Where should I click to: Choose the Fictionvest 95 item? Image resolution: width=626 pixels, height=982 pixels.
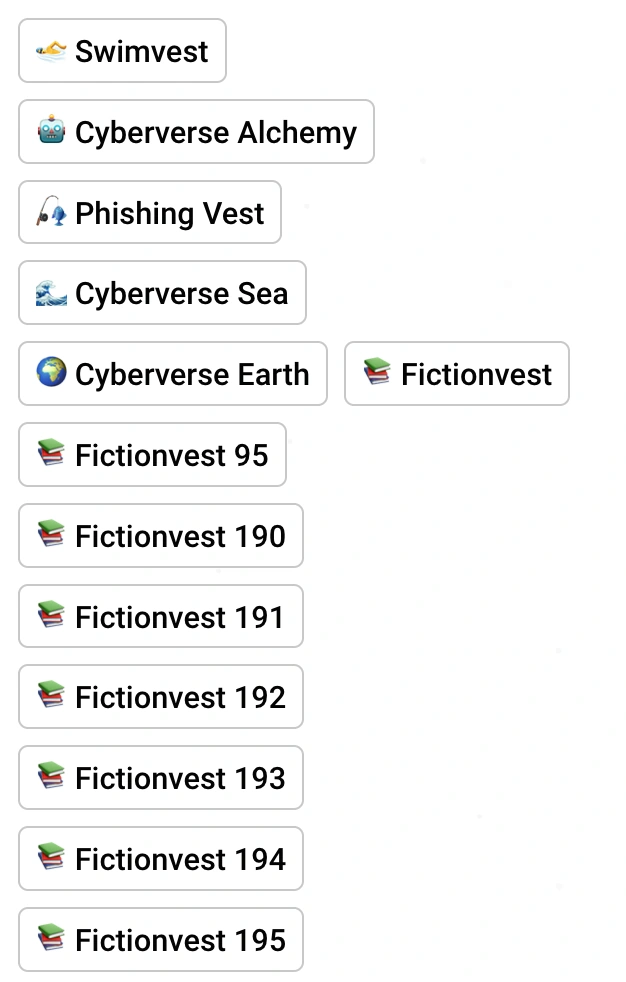(152, 454)
